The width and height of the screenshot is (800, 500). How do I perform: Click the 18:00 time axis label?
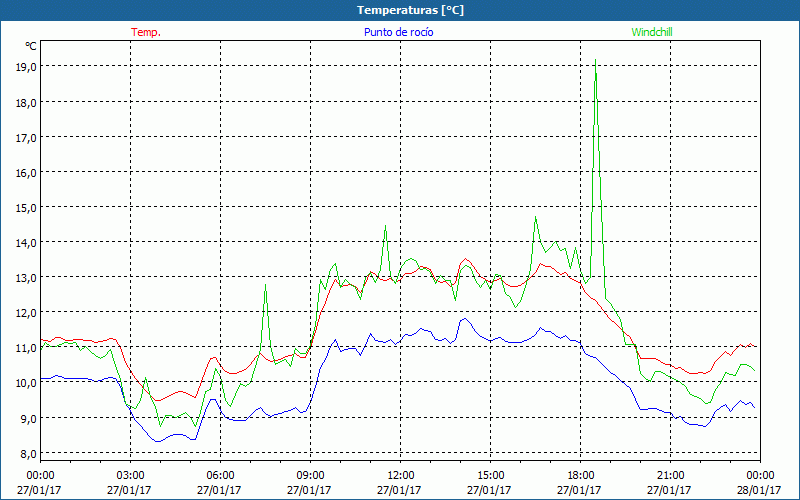(581, 476)
